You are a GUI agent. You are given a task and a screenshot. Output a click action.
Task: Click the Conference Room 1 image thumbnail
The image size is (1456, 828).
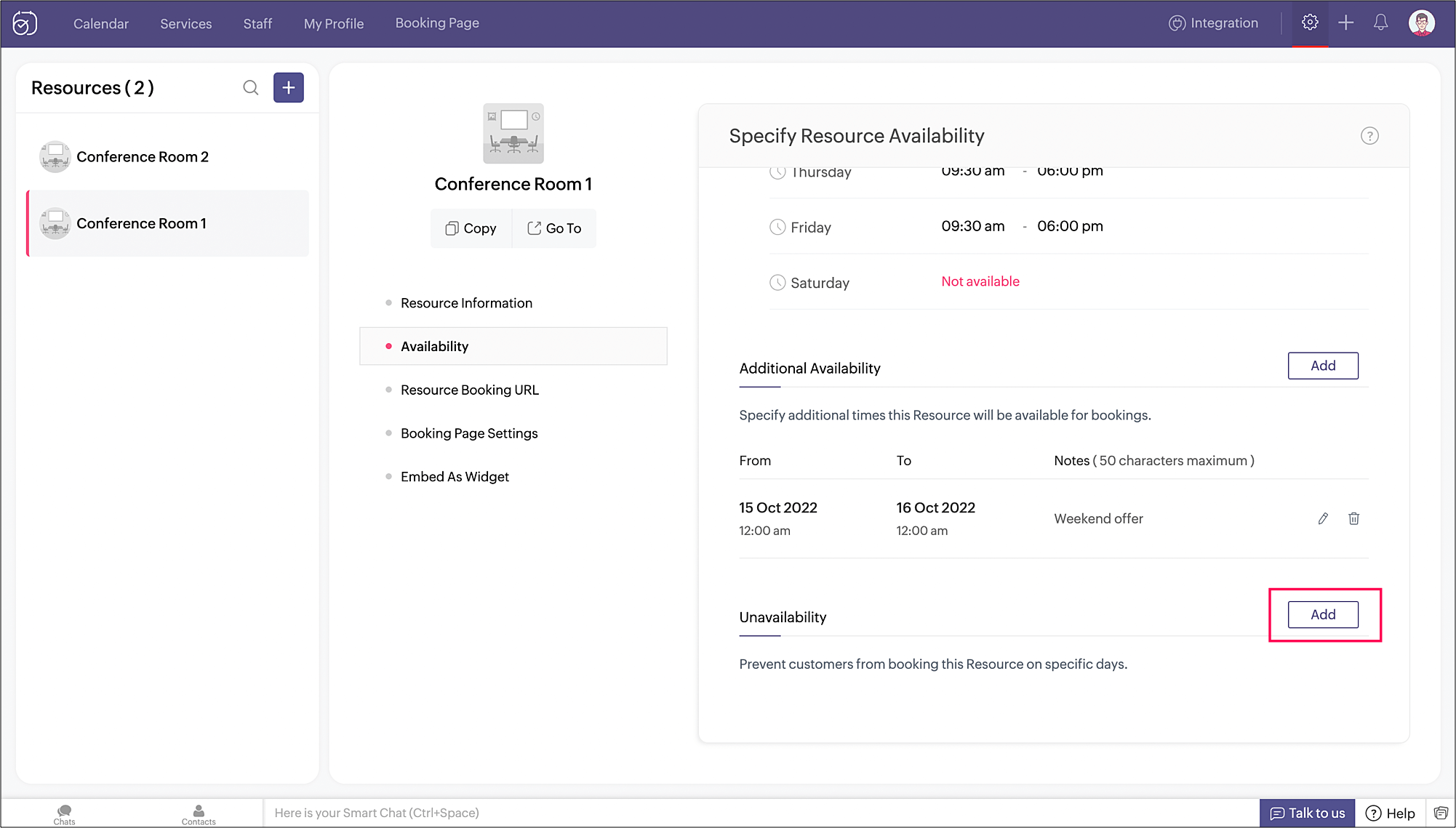[513, 134]
